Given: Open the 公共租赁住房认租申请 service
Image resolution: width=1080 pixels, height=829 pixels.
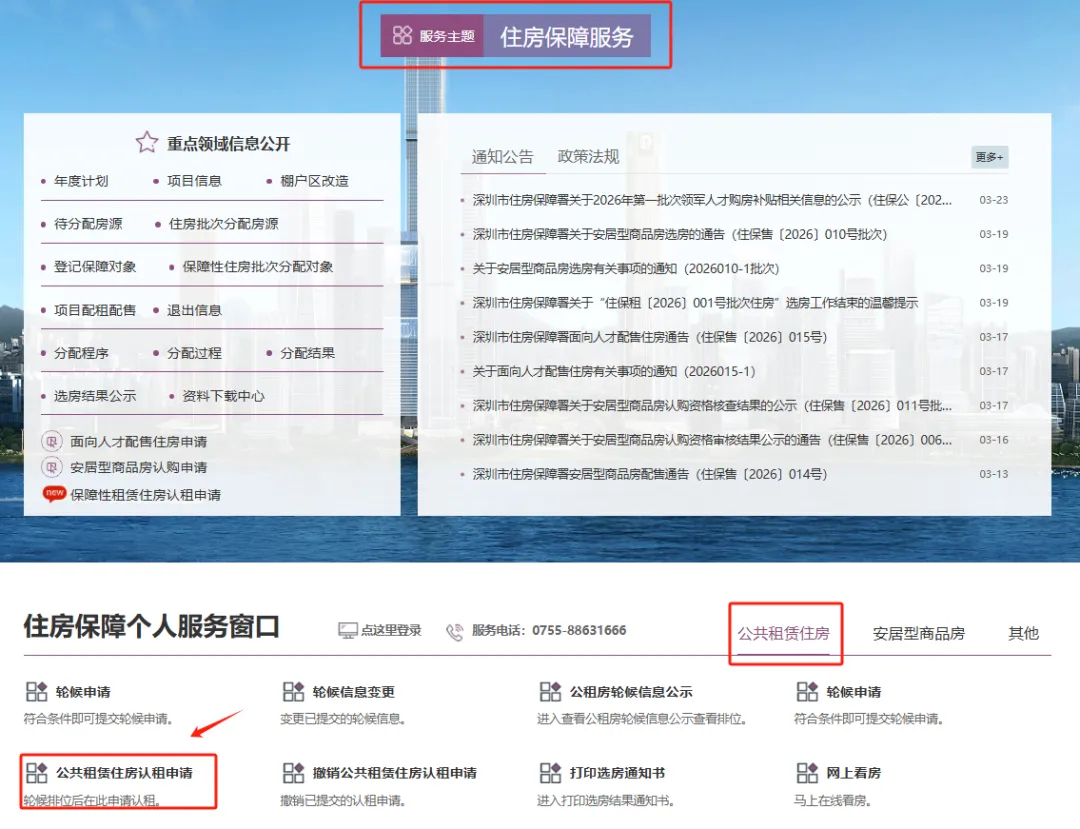Looking at the screenshot, I should tap(124, 773).
